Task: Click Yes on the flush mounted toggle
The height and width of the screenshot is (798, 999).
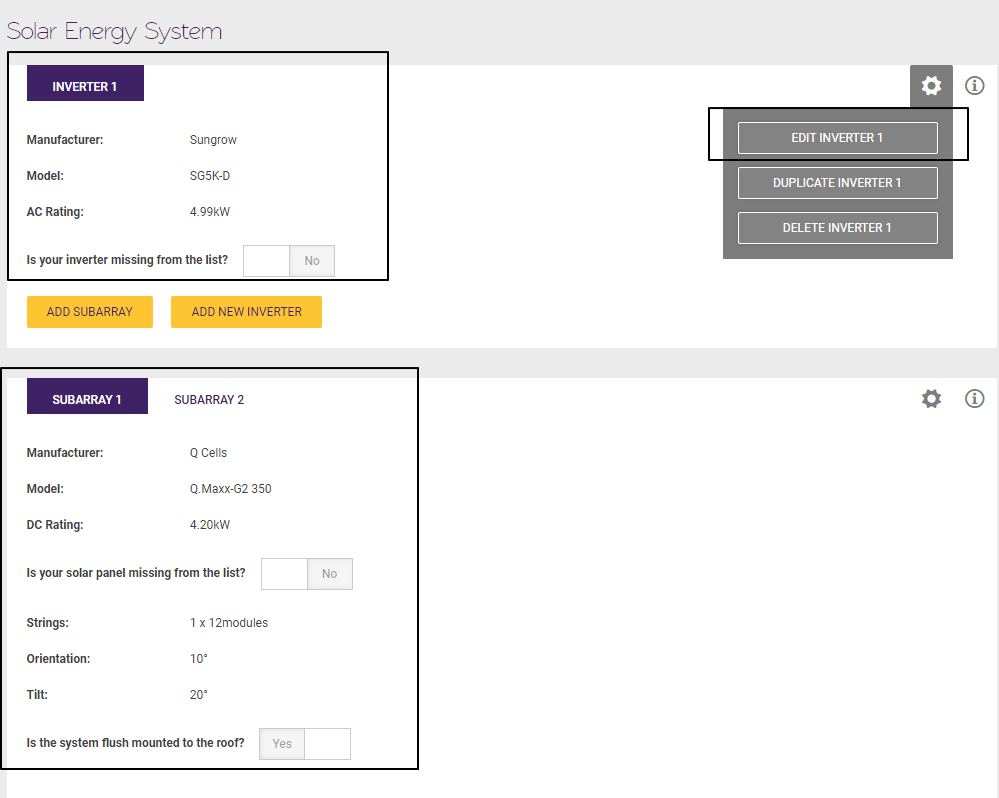Action: pos(281,743)
